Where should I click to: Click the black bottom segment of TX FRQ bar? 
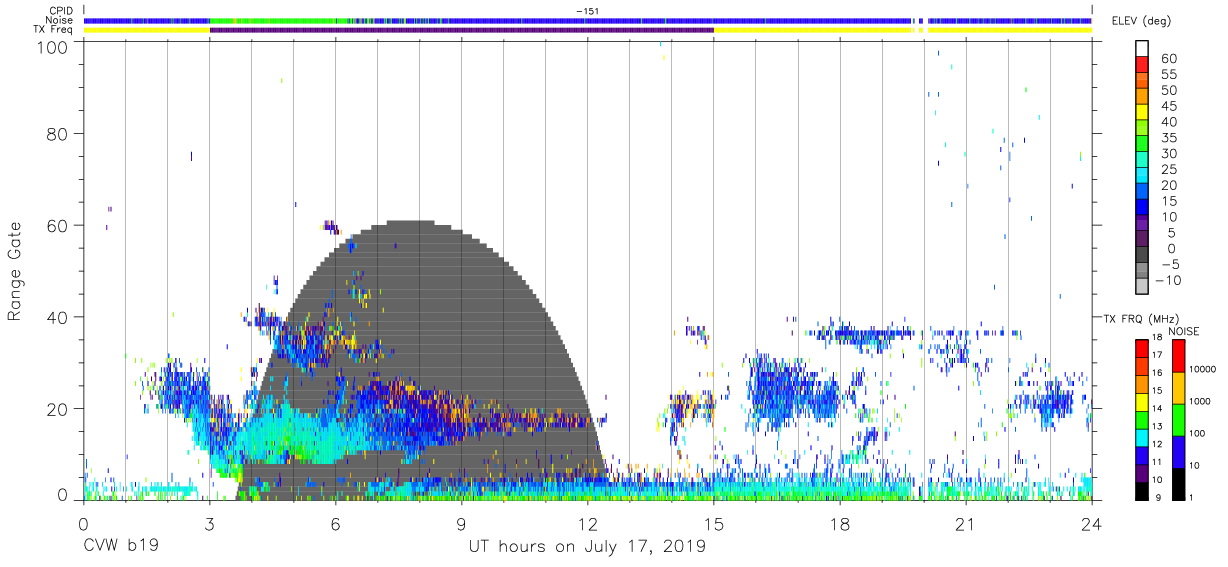1142,491
